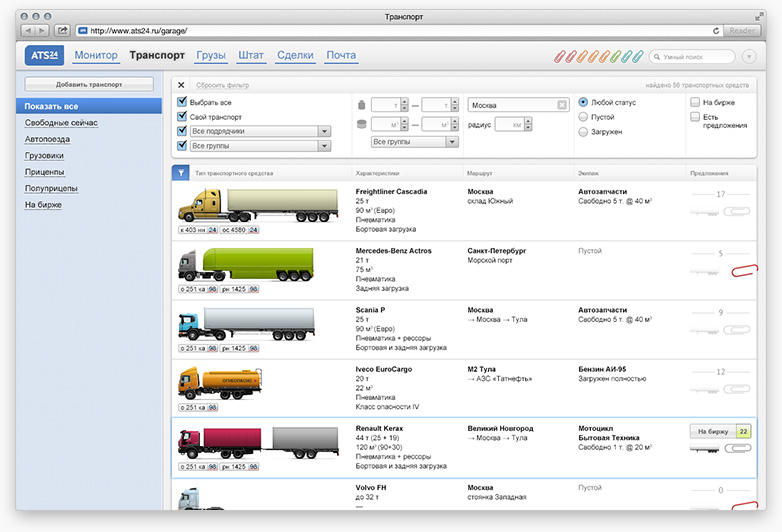Toggle paperclip outline on Scania P row

point(737,330)
